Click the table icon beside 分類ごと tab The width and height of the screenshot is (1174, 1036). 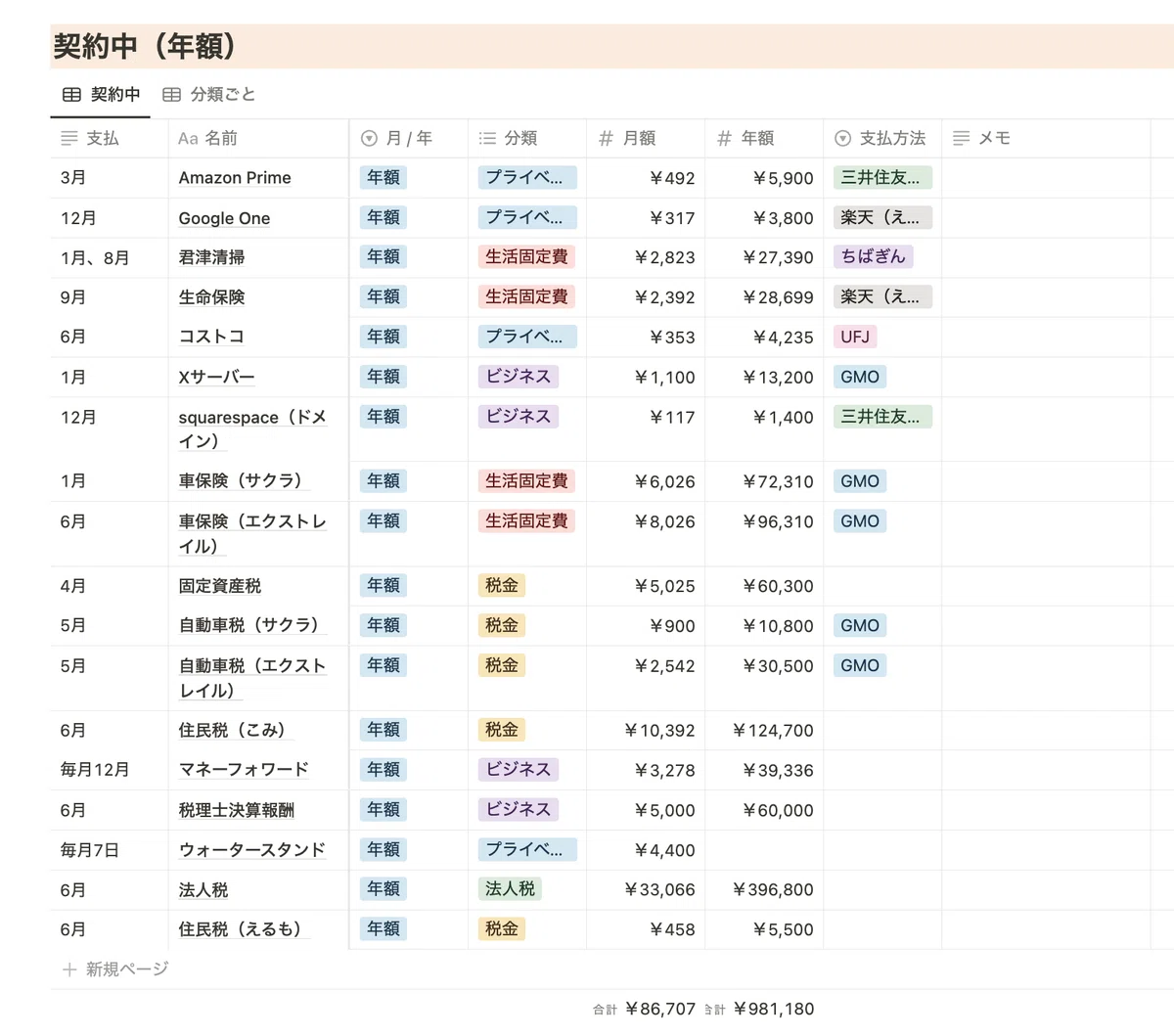pyautogui.click(x=171, y=95)
